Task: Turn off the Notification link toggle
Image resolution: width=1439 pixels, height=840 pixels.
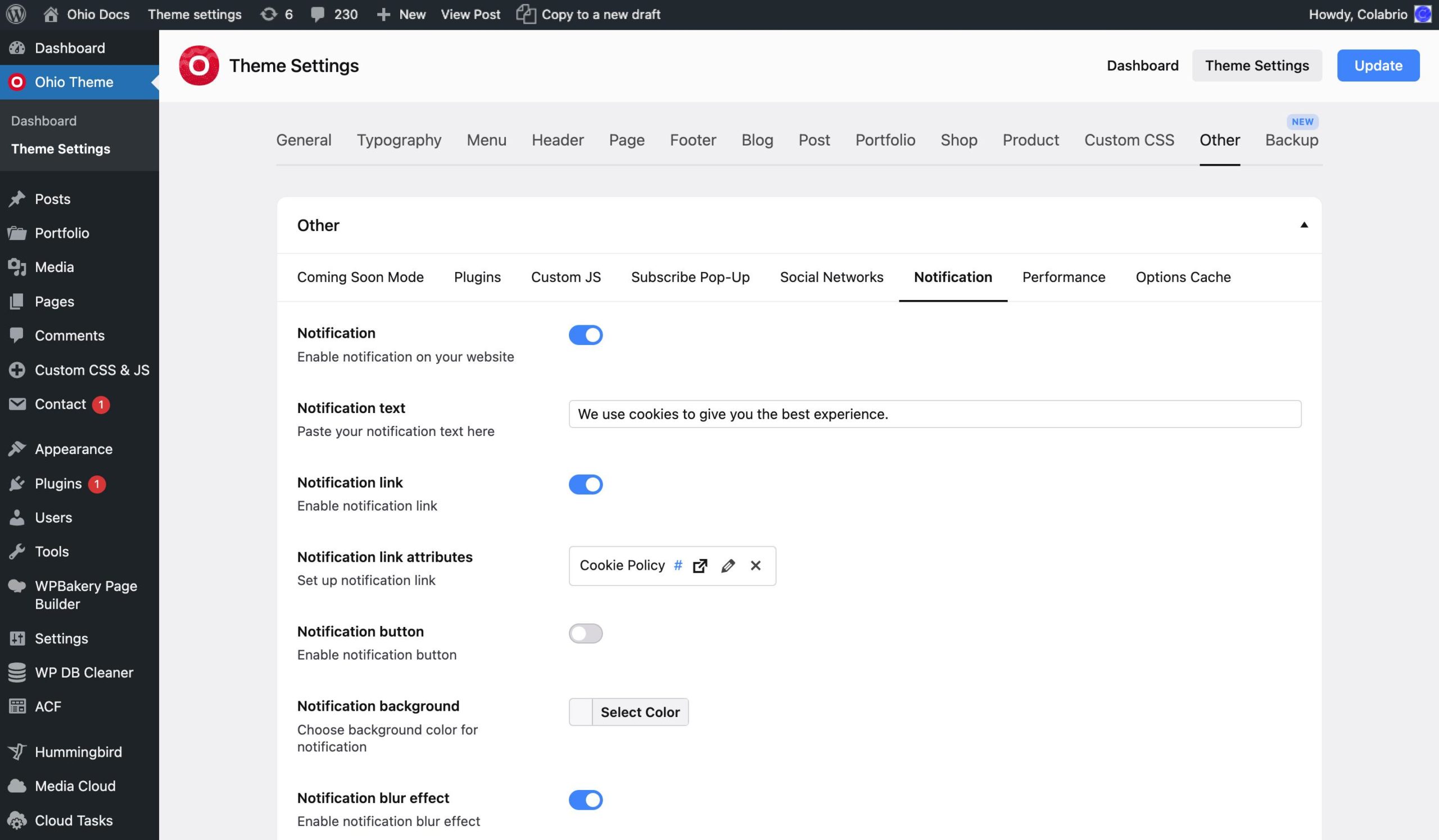Action: [585, 484]
